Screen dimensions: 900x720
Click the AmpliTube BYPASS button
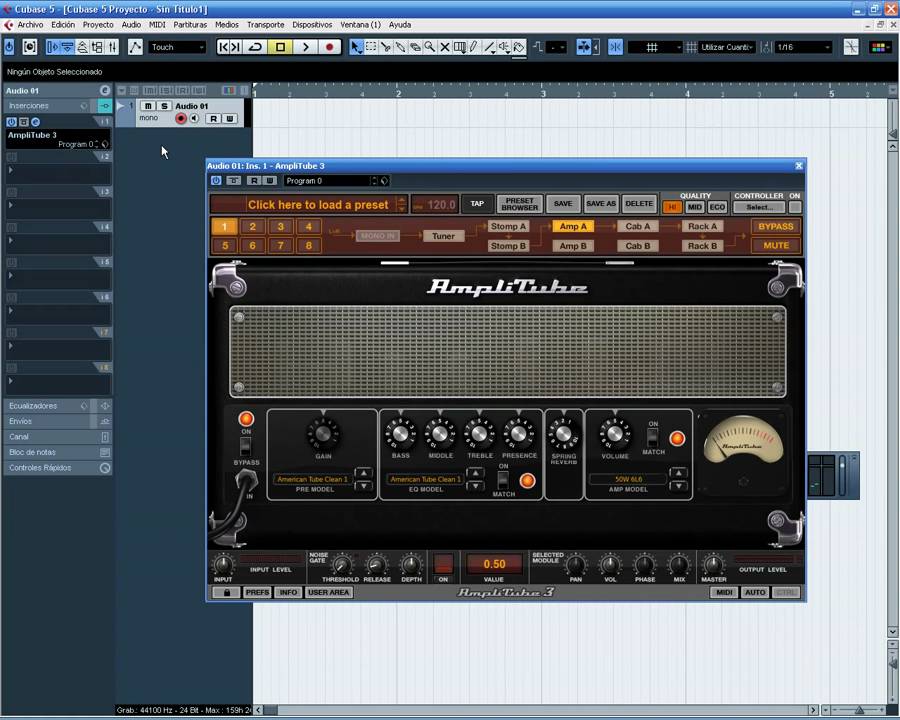point(775,227)
